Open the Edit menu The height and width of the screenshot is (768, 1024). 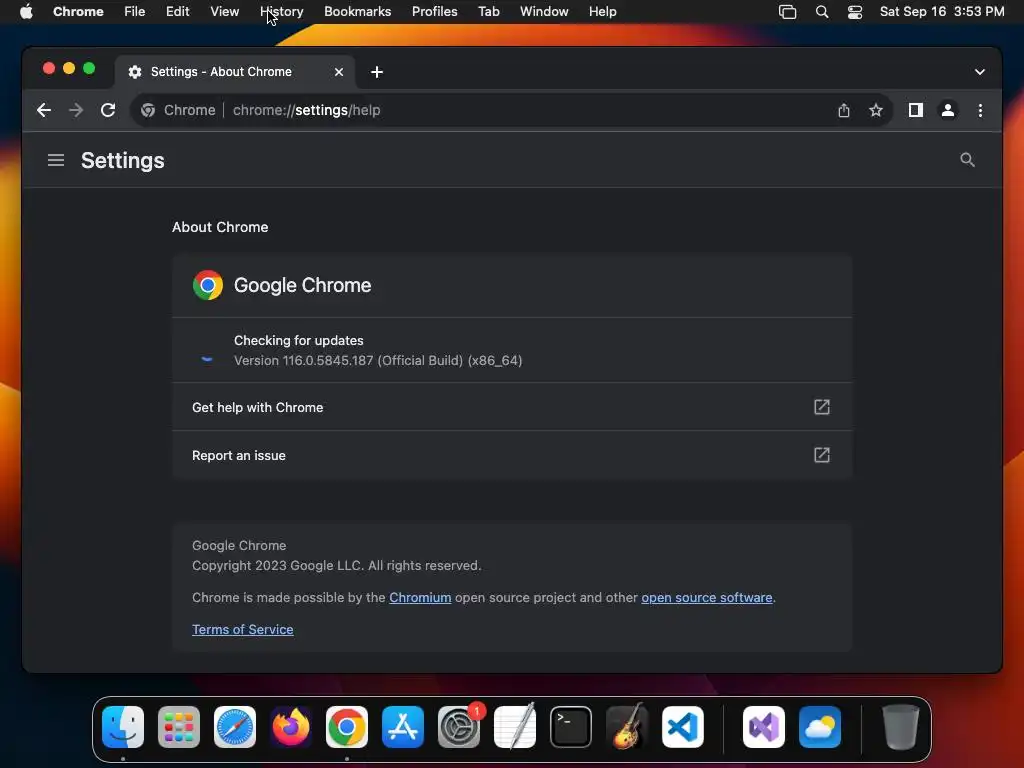coord(178,12)
